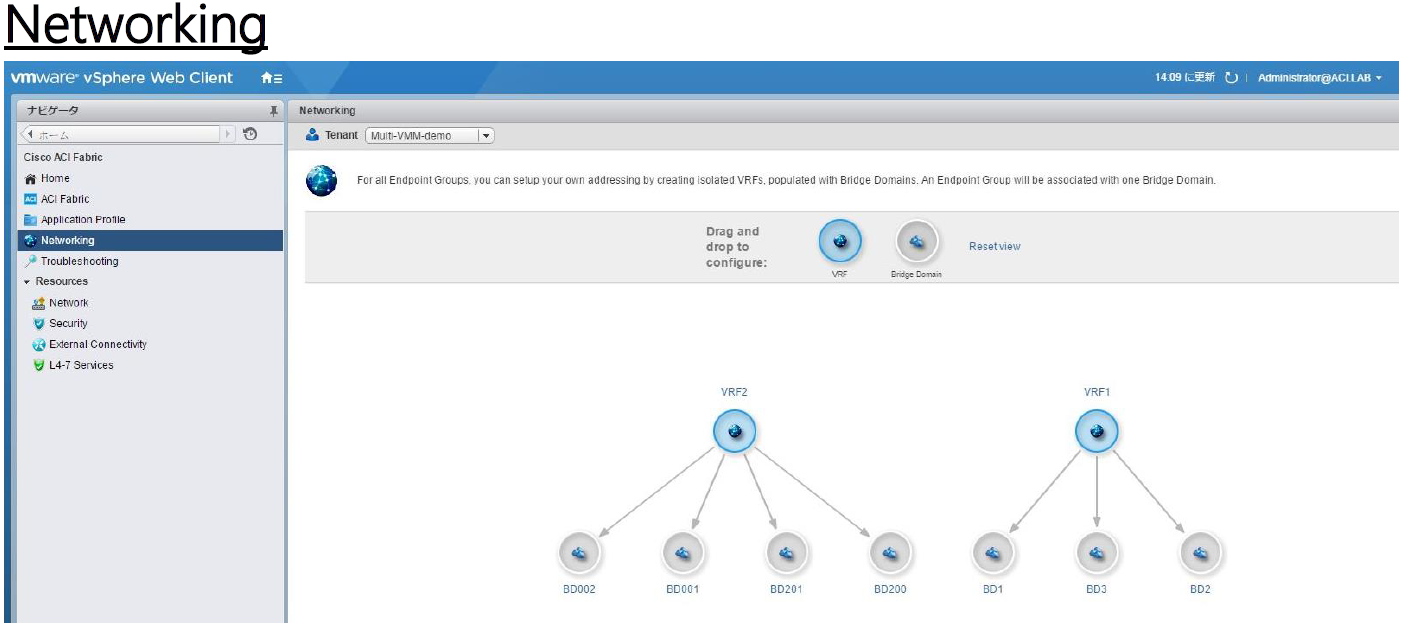Collapse the Resources section in the navigator

28,281
